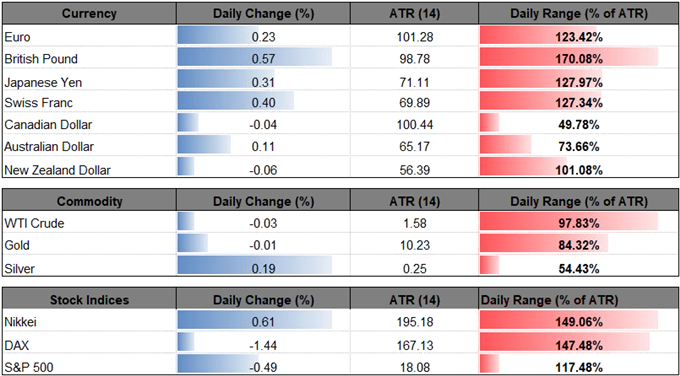
Task: Click Currency table ATR (14) header
Action: (415, 14)
